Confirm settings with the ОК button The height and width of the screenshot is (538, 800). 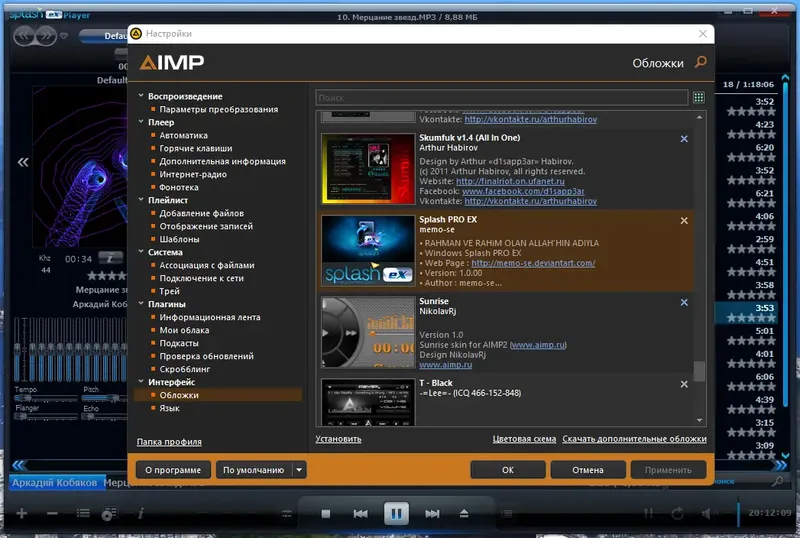pyautogui.click(x=508, y=470)
